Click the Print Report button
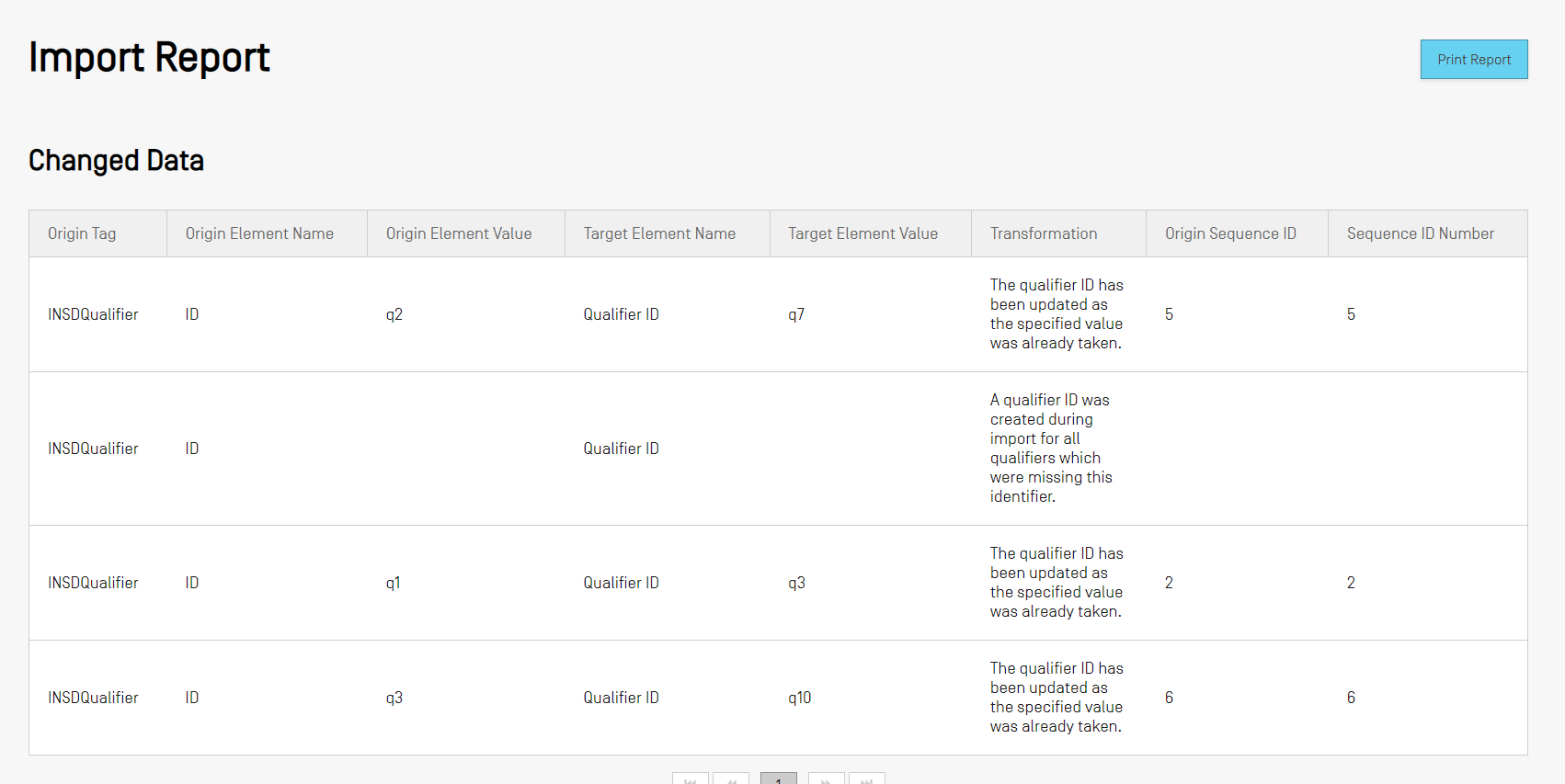 pyautogui.click(x=1473, y=60)
